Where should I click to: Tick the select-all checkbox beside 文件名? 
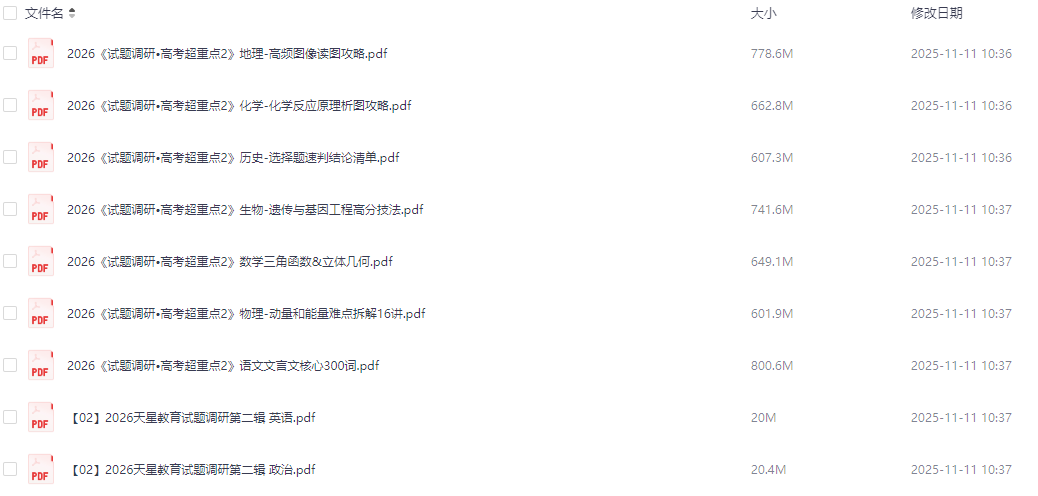10,13
